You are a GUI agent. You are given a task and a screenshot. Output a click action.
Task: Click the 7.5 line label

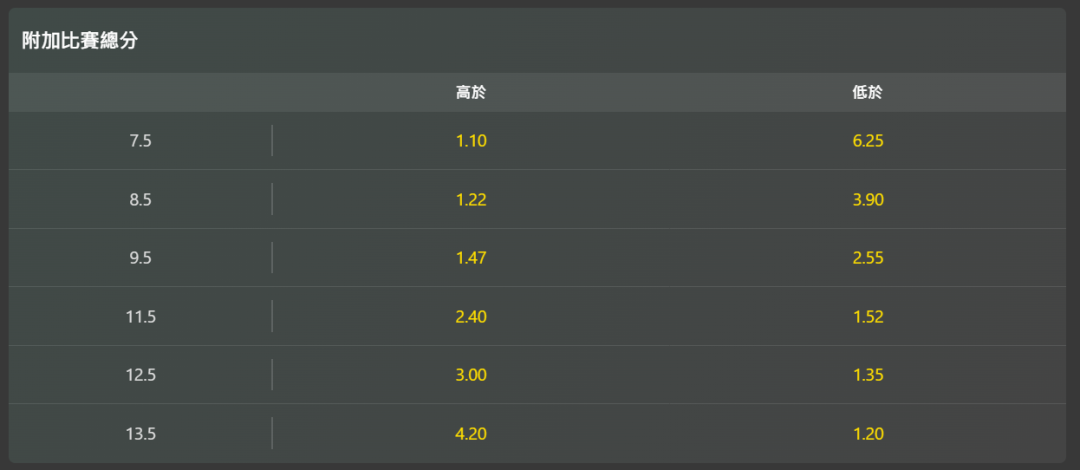[141, 141]
